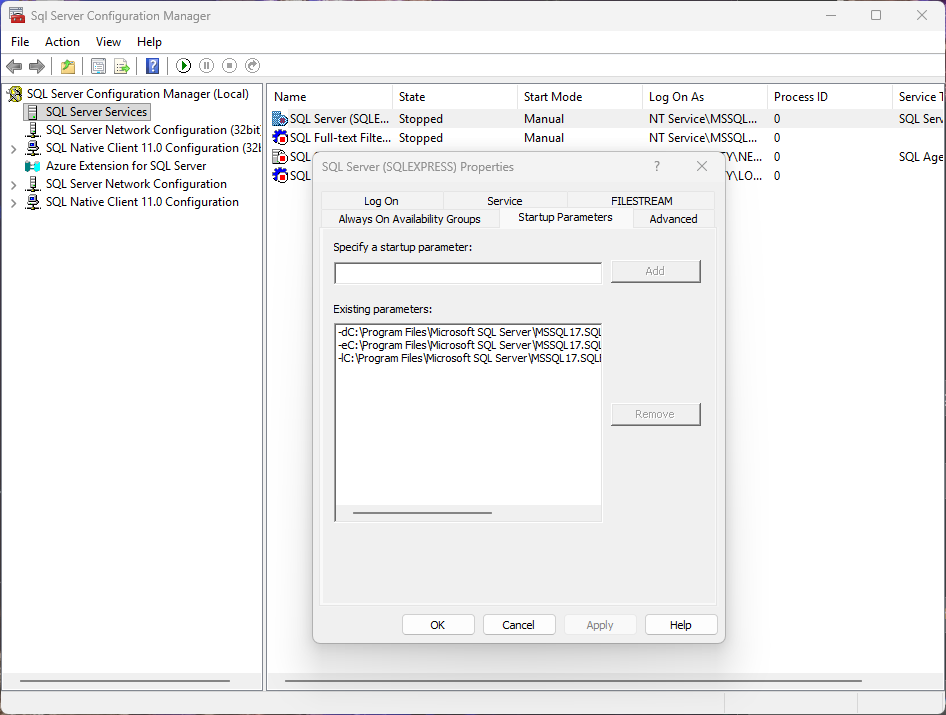
Task: Click the Remove button
Action: (x=655, y=415)
